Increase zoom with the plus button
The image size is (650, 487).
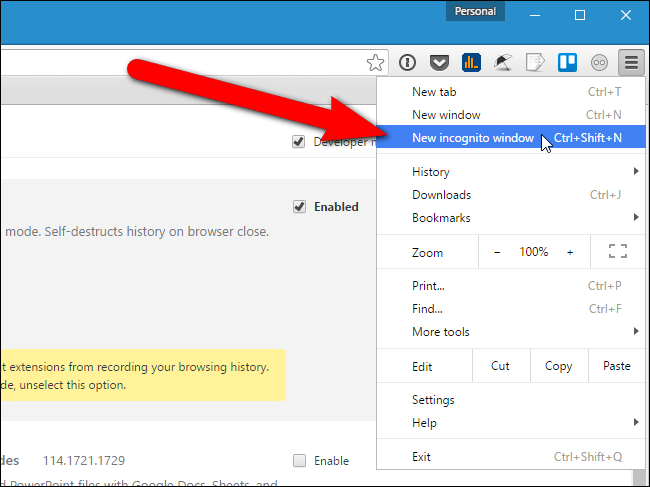tap(570, 252)
